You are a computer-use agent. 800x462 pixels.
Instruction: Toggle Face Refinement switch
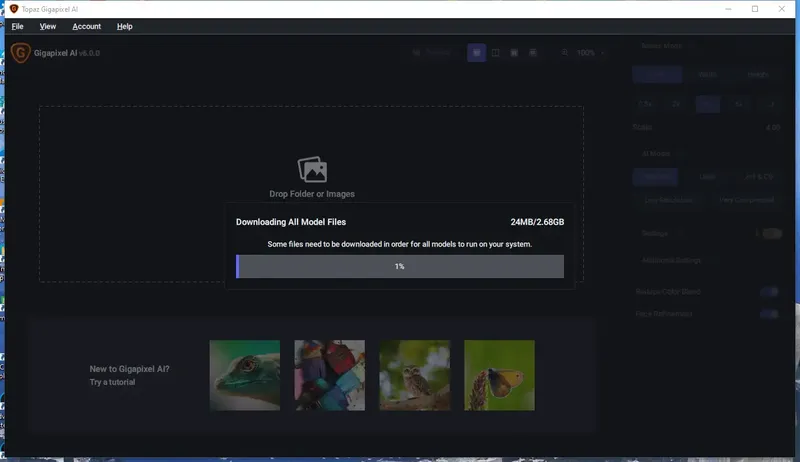(770, 314)
